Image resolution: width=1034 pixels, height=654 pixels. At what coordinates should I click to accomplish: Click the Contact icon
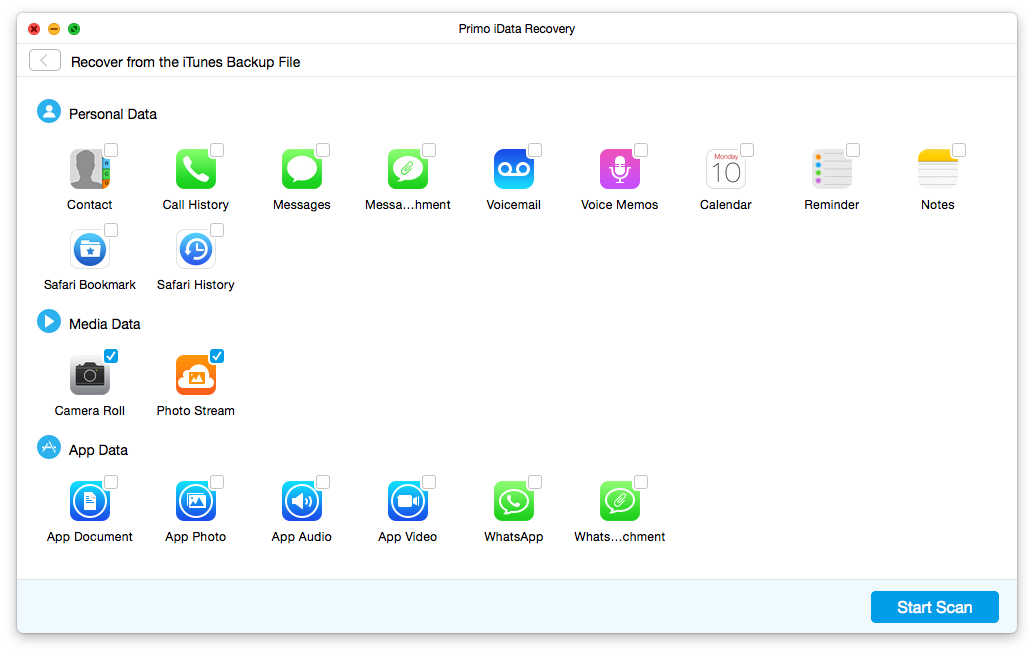(x=90, y=169)
